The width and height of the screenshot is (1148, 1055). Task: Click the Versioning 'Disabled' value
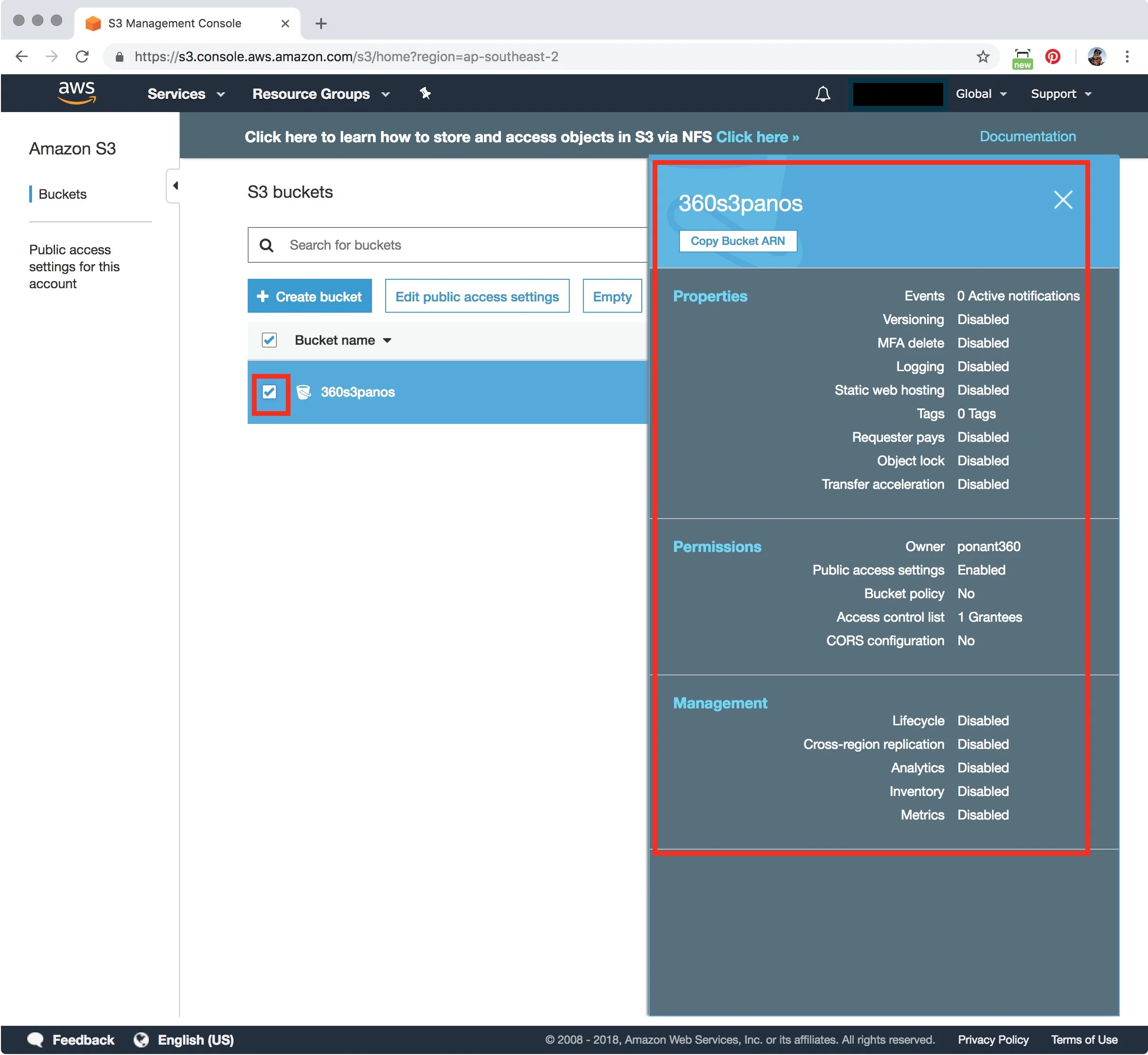click(x=983, y=319)
